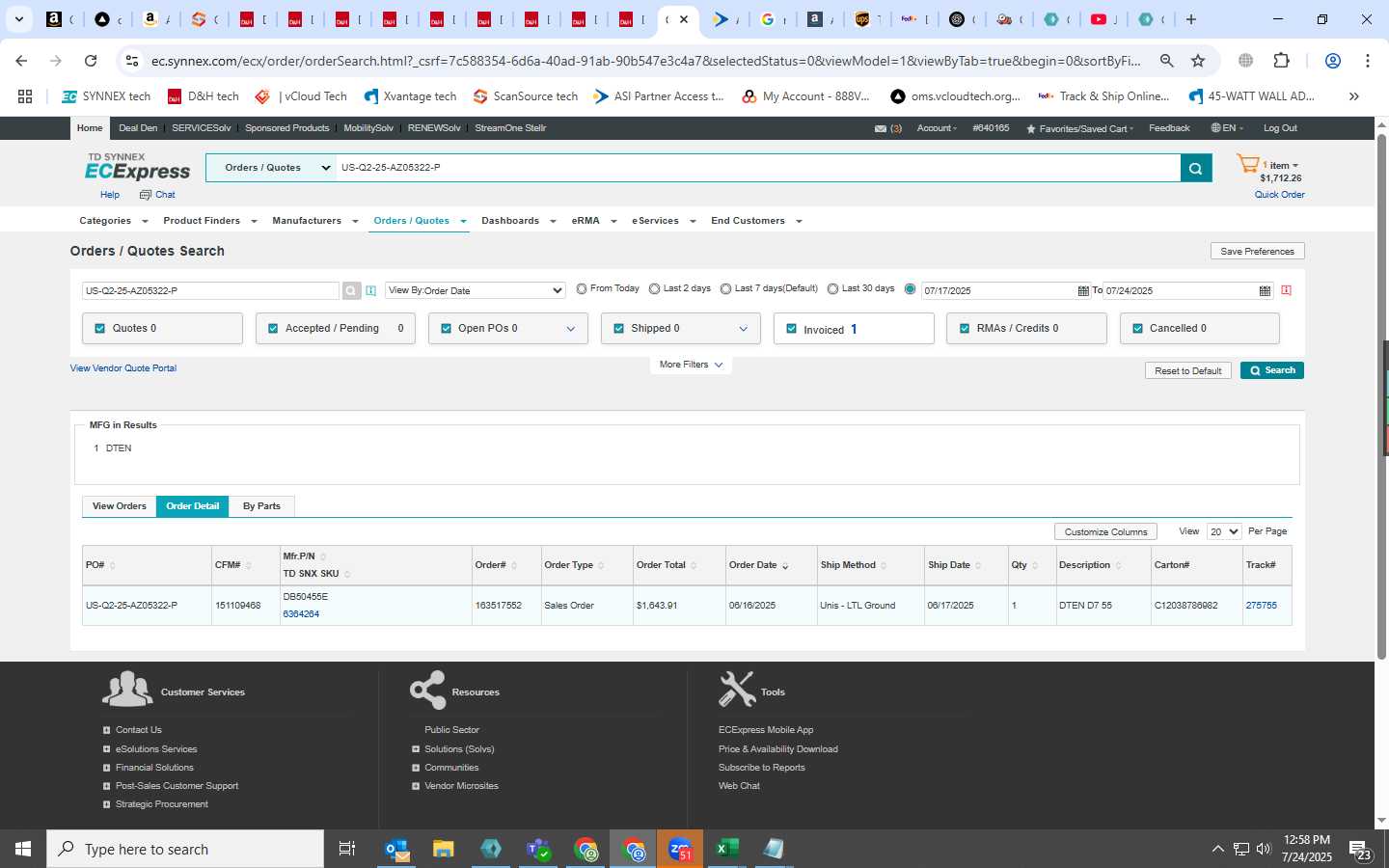Reload the page in browser
This screenshot has width=1389, height=868.
tap(91, 61)
